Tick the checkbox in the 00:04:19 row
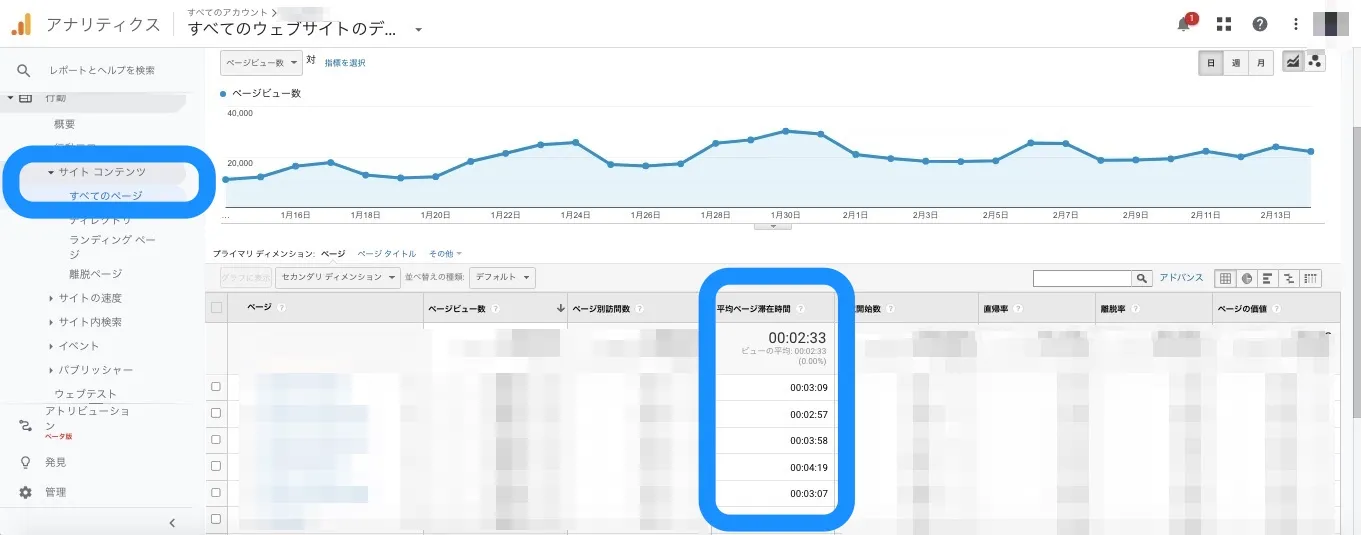Image resolution: width=1361 pixels, height=535 pixels. pos(217,467)
